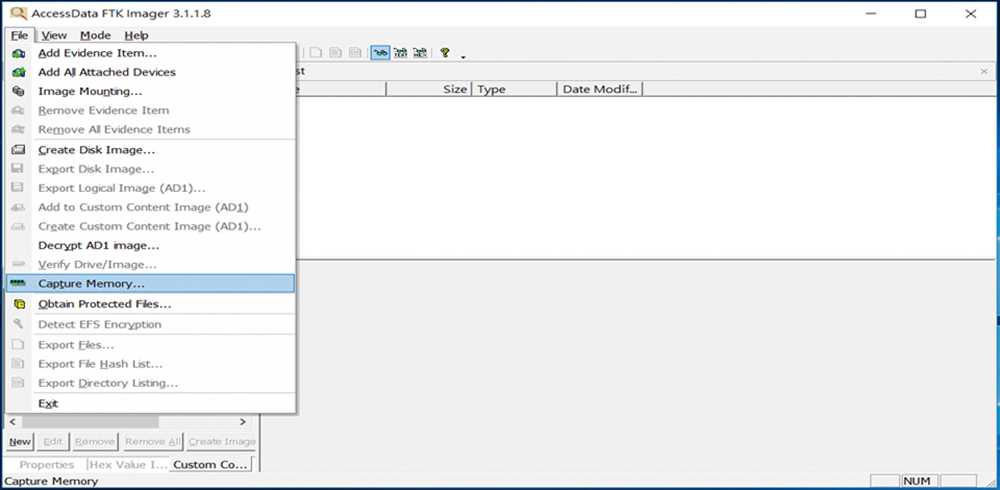Screen dimensions: 1000x490
Task: Toggle automatic file preview glasses icon
Action: [381, 53]
